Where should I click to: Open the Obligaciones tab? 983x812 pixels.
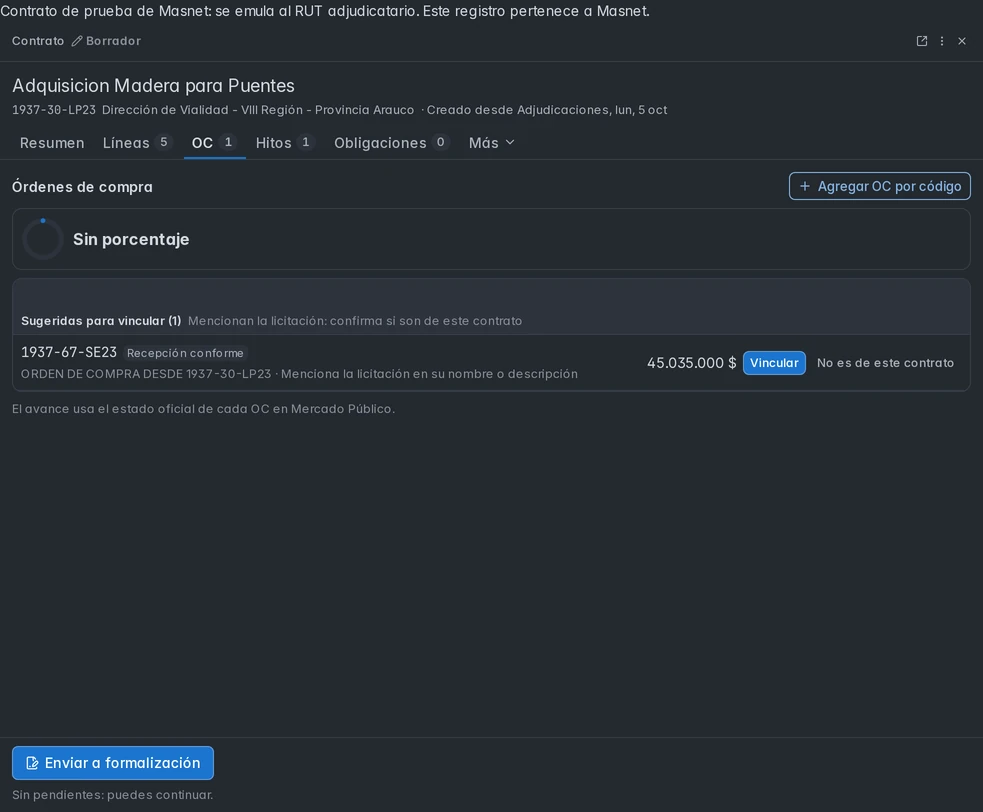pos(392,143)
